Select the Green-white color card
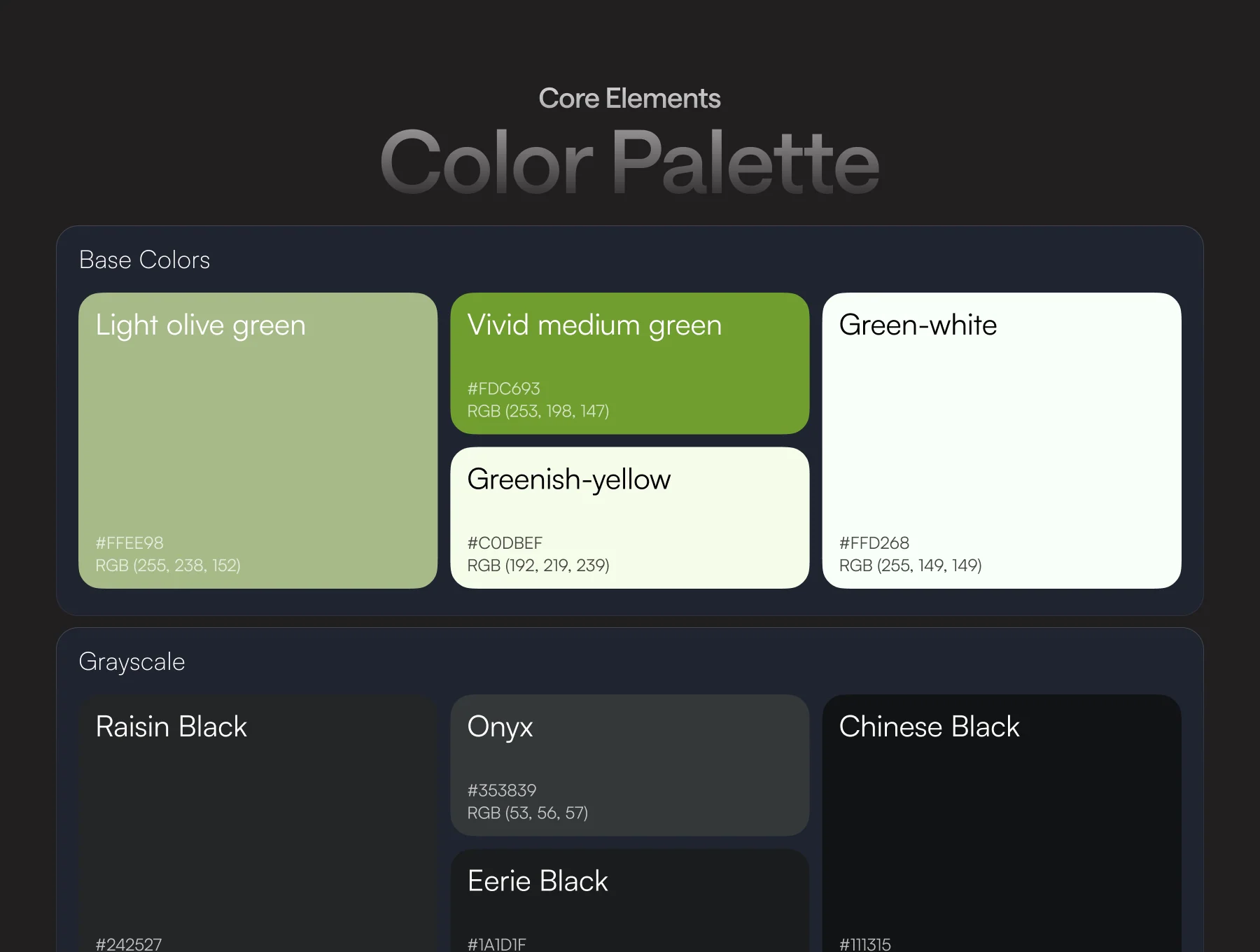The width and height of the screenshot is (1260, 952). [x=1001, y=440]
